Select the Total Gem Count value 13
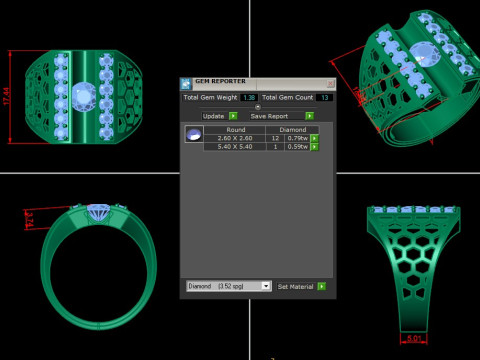480x360 pixels. [325, 98]
